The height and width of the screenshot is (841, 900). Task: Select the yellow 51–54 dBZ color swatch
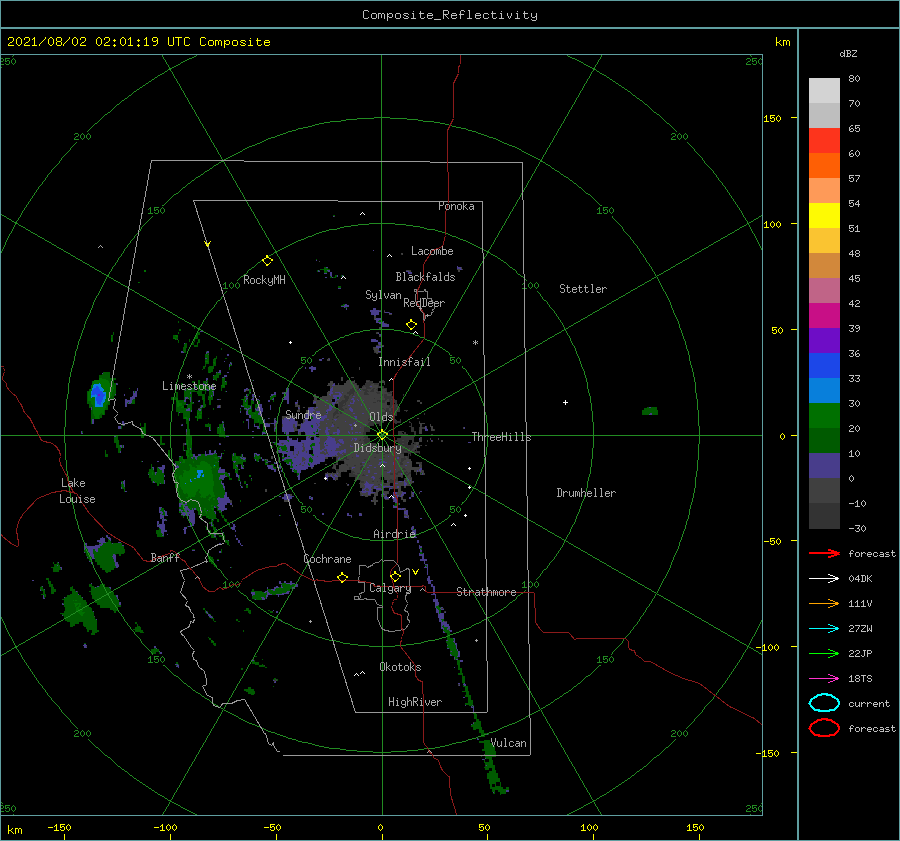pos(824,215)
